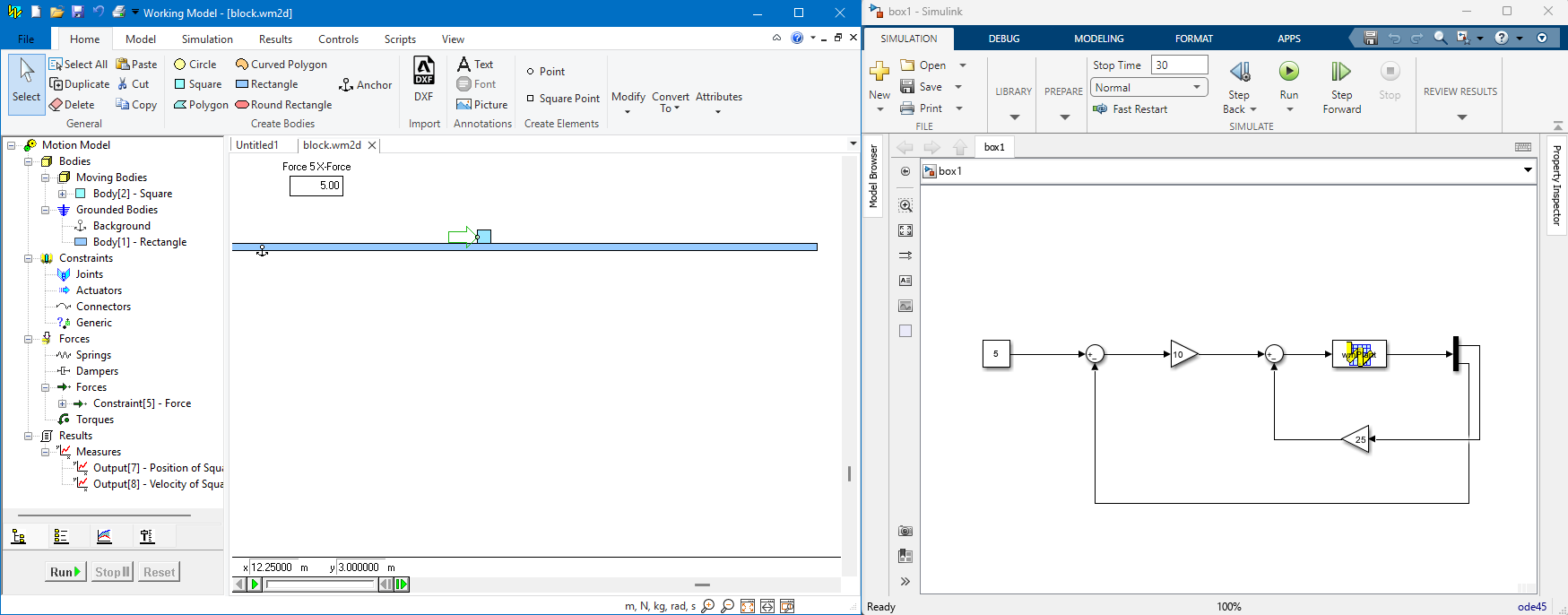Click Simulink palette Zoom icon
Viewport: 1568px width, 615px height.
click(905, 205)
